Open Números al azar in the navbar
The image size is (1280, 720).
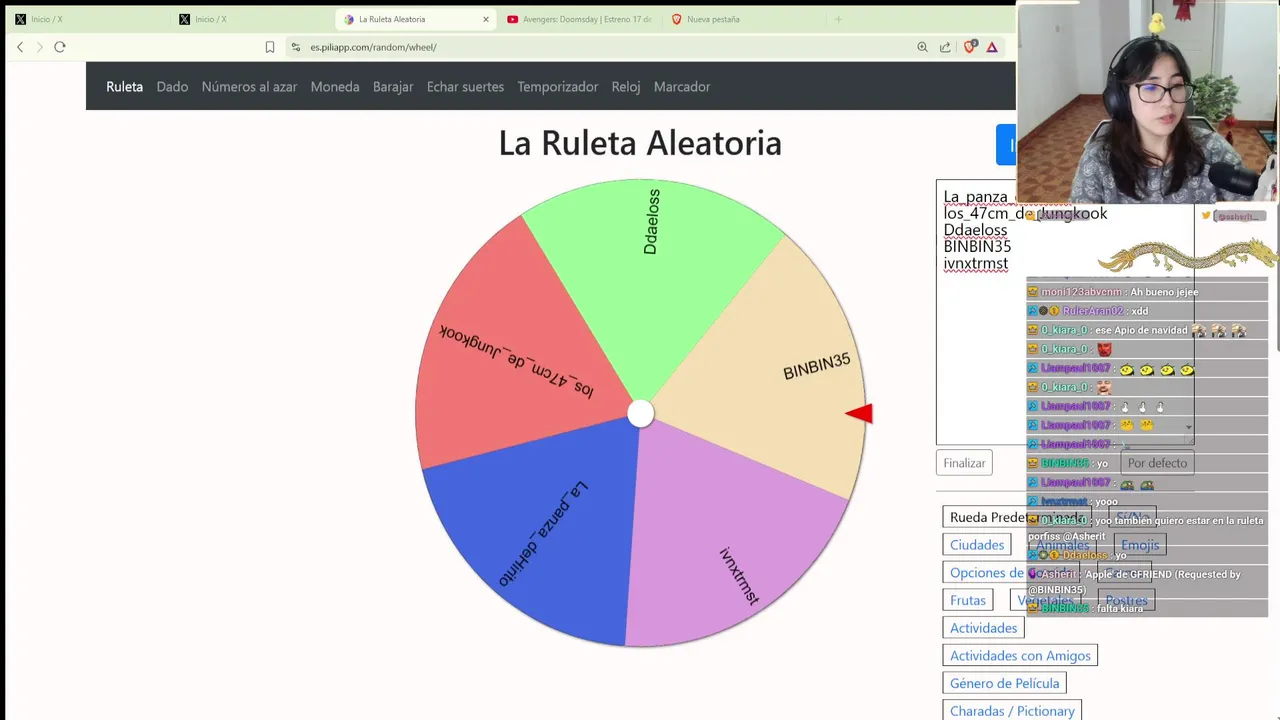[x=249, y=87]
